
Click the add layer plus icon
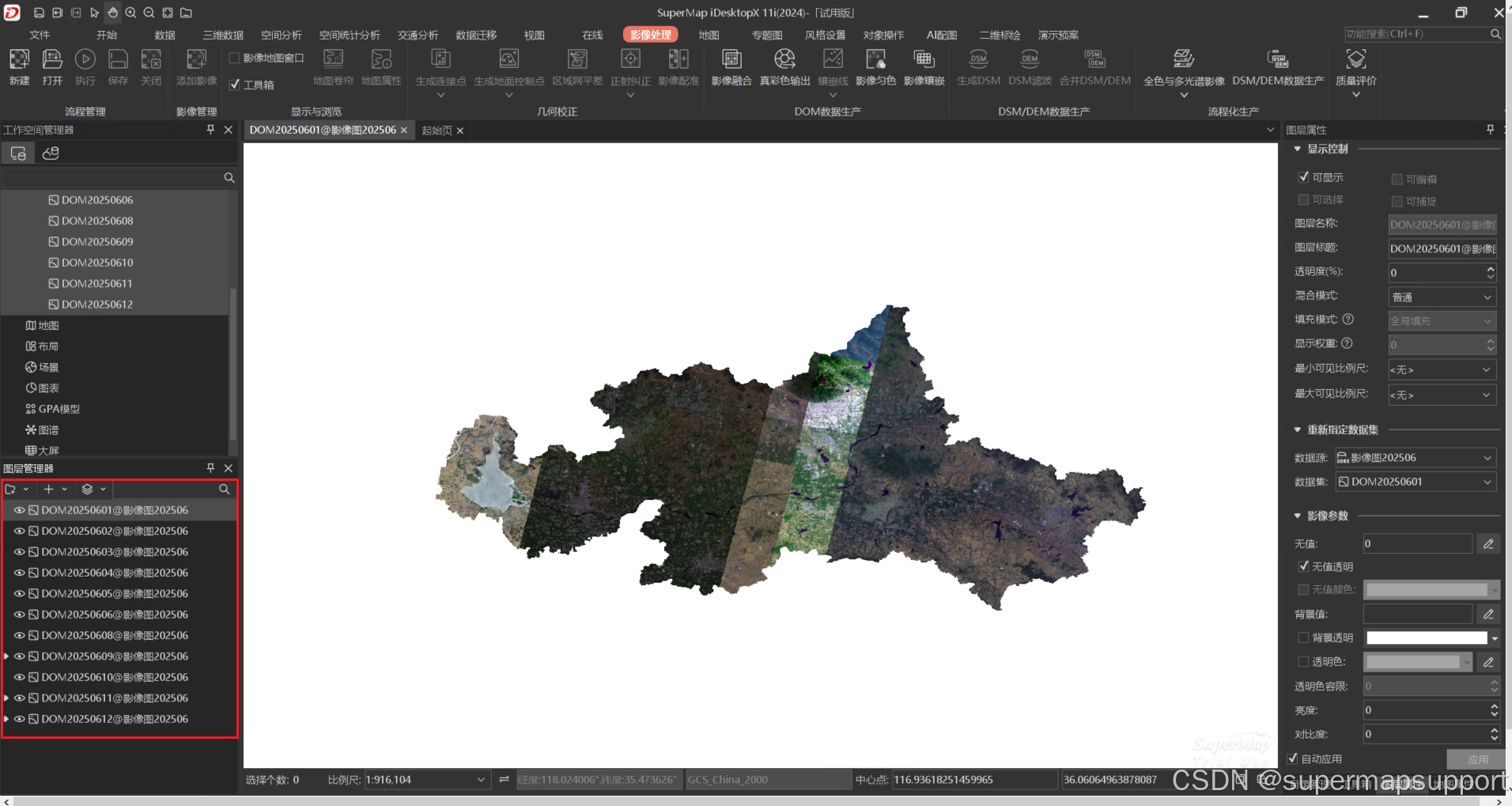pyautogui.click(x=48, y=490)
